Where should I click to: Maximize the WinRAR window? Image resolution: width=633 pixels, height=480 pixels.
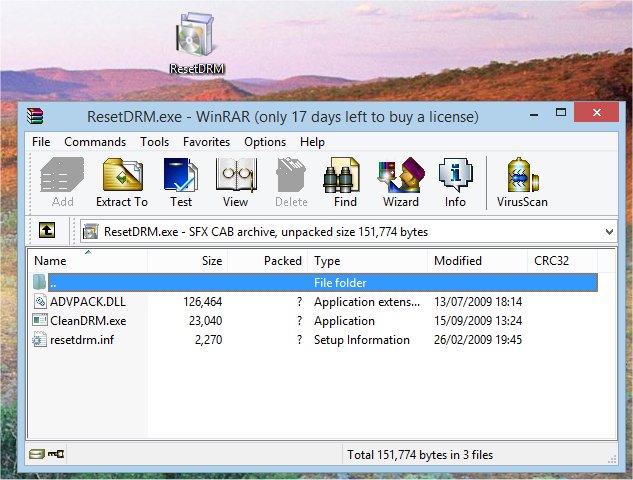point(561,113)
